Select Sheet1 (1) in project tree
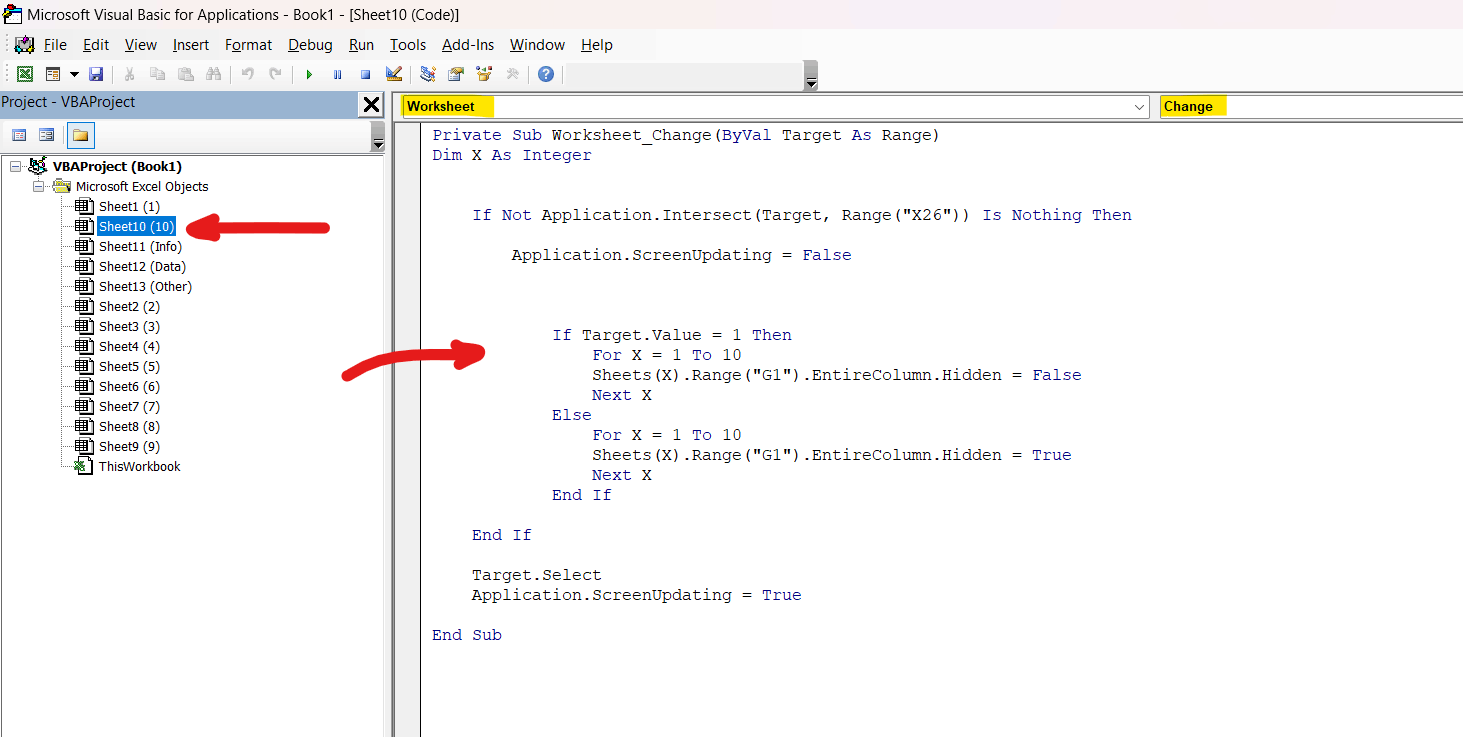 pos(129,206)
